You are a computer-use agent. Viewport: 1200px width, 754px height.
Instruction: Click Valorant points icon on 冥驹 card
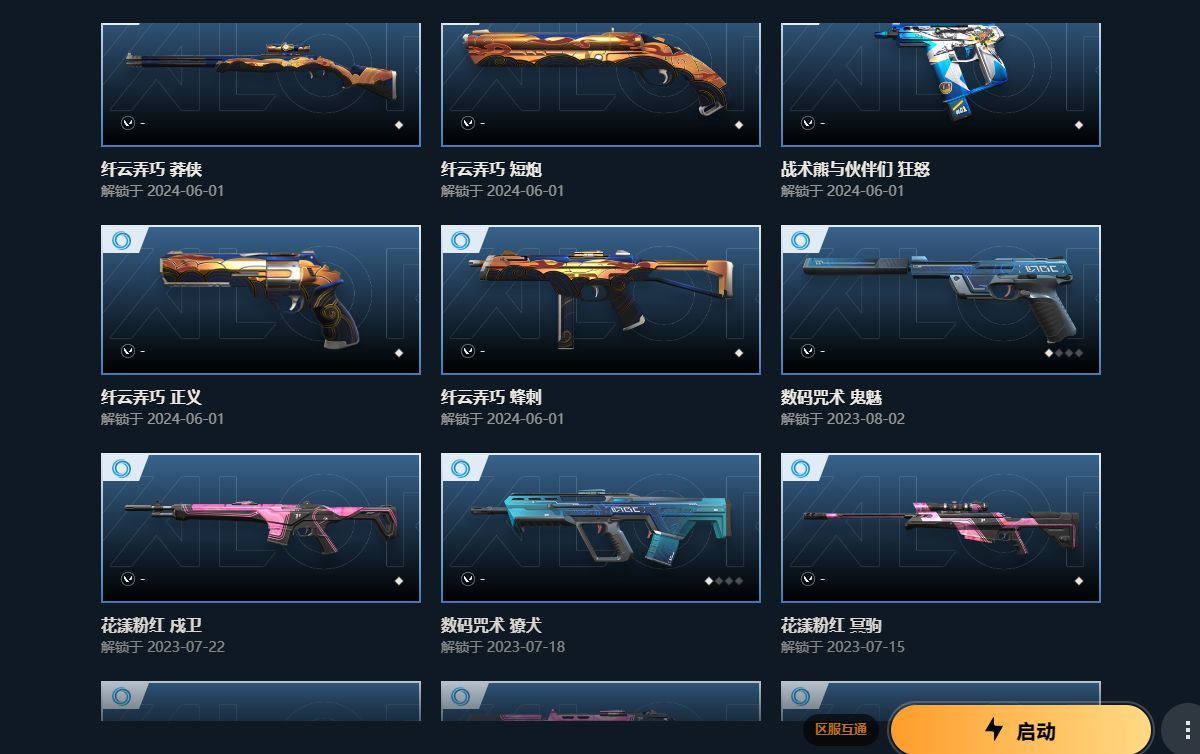click(x=807, y=579)
